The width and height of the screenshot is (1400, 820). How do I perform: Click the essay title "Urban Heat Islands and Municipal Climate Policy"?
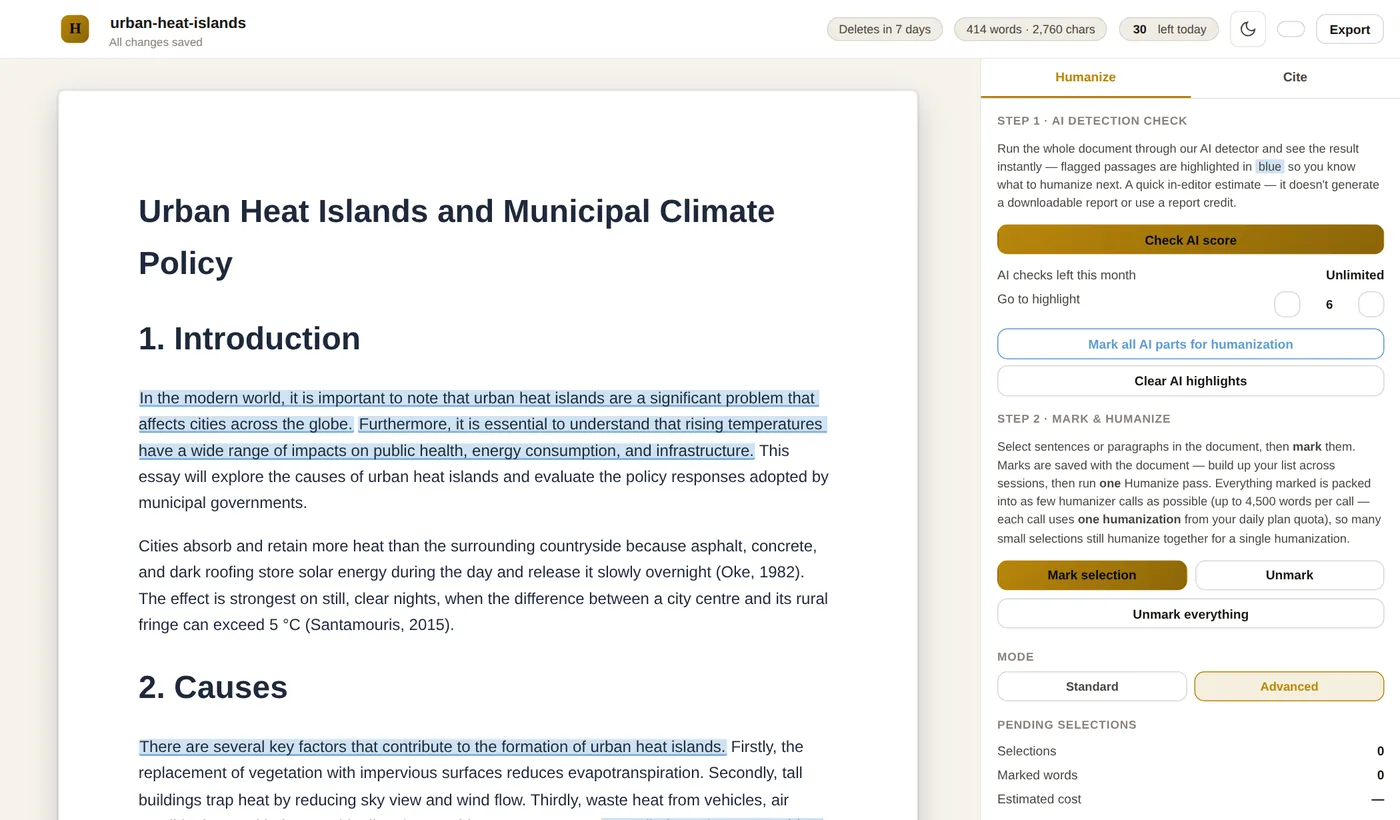coord(457,237)
